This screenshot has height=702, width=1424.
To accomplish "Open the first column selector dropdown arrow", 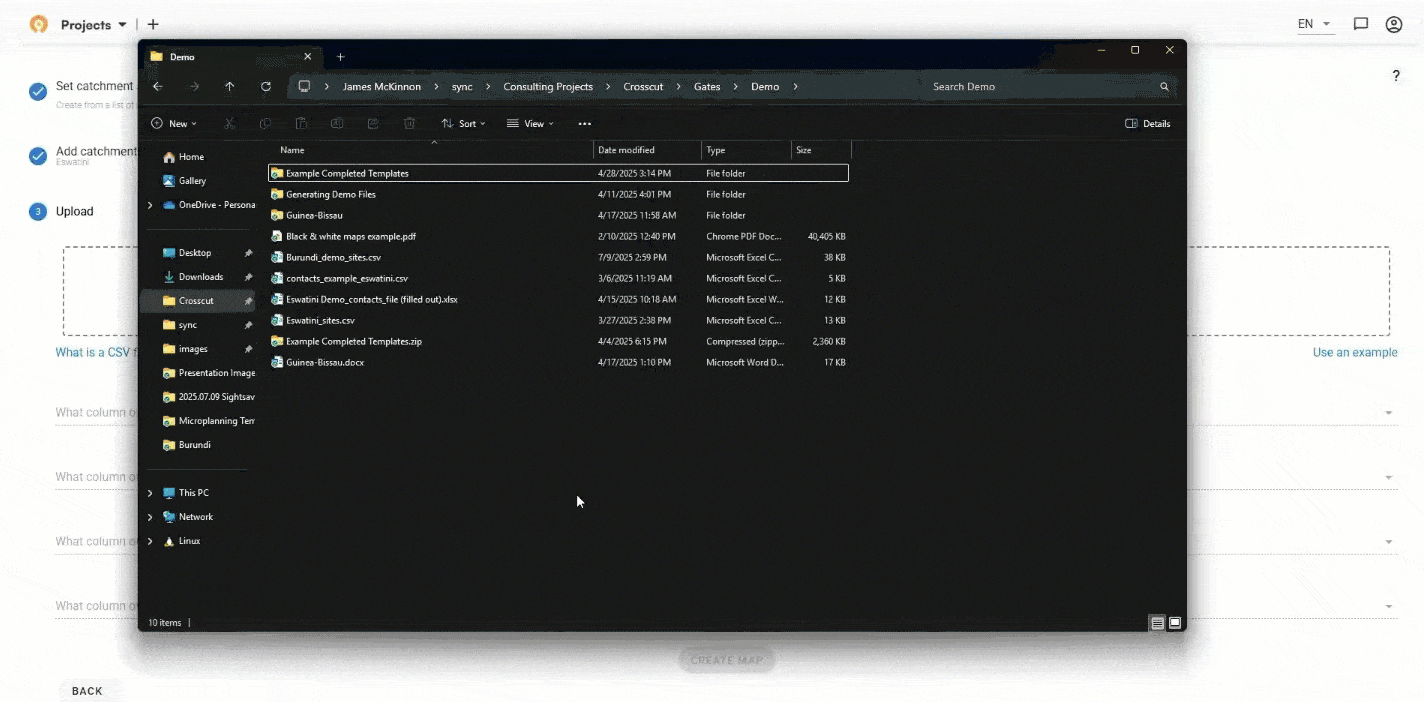I will pos(1389,413).
